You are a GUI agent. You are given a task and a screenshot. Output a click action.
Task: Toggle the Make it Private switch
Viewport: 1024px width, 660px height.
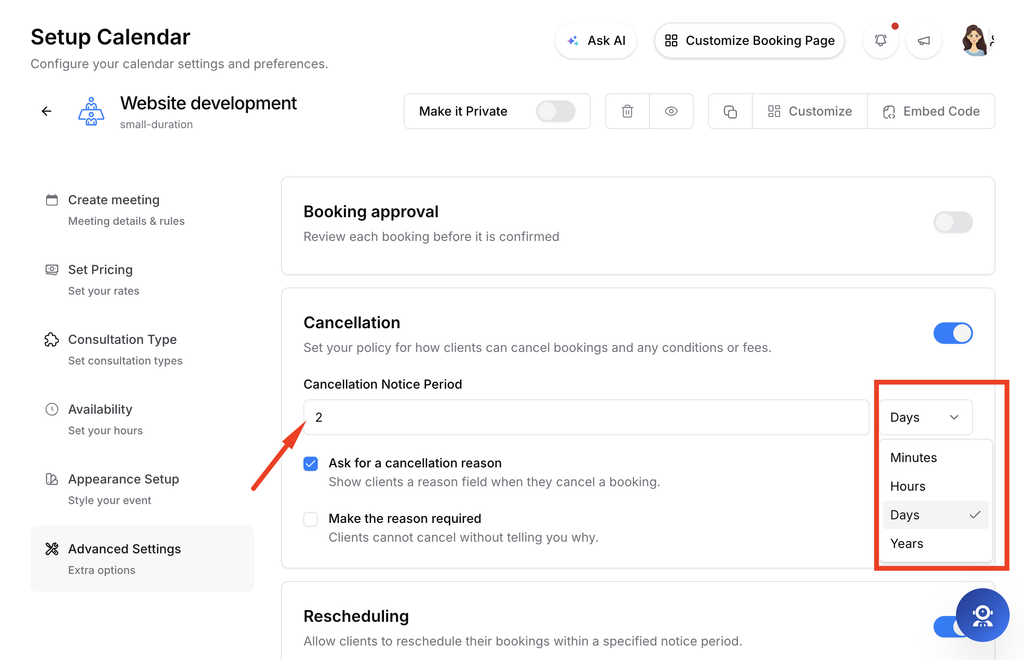(556, 111)
